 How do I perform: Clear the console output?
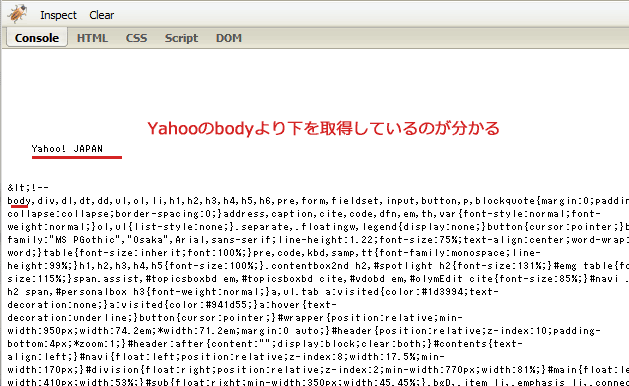(x=101, y=15)
